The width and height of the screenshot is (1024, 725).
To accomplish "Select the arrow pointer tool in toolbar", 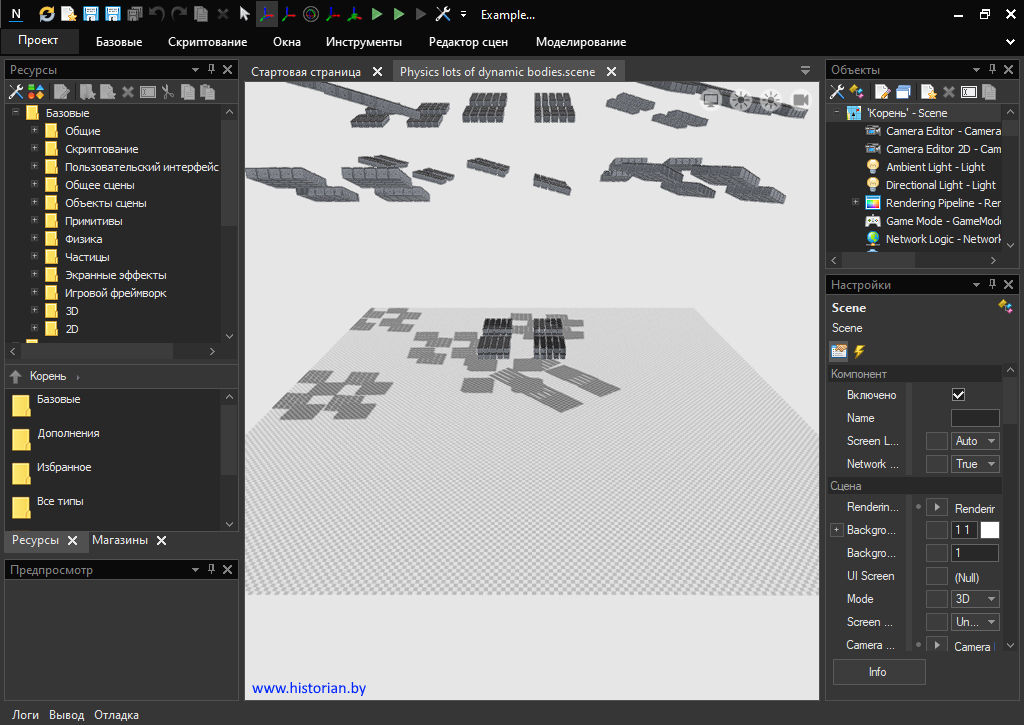I will 244,14.
